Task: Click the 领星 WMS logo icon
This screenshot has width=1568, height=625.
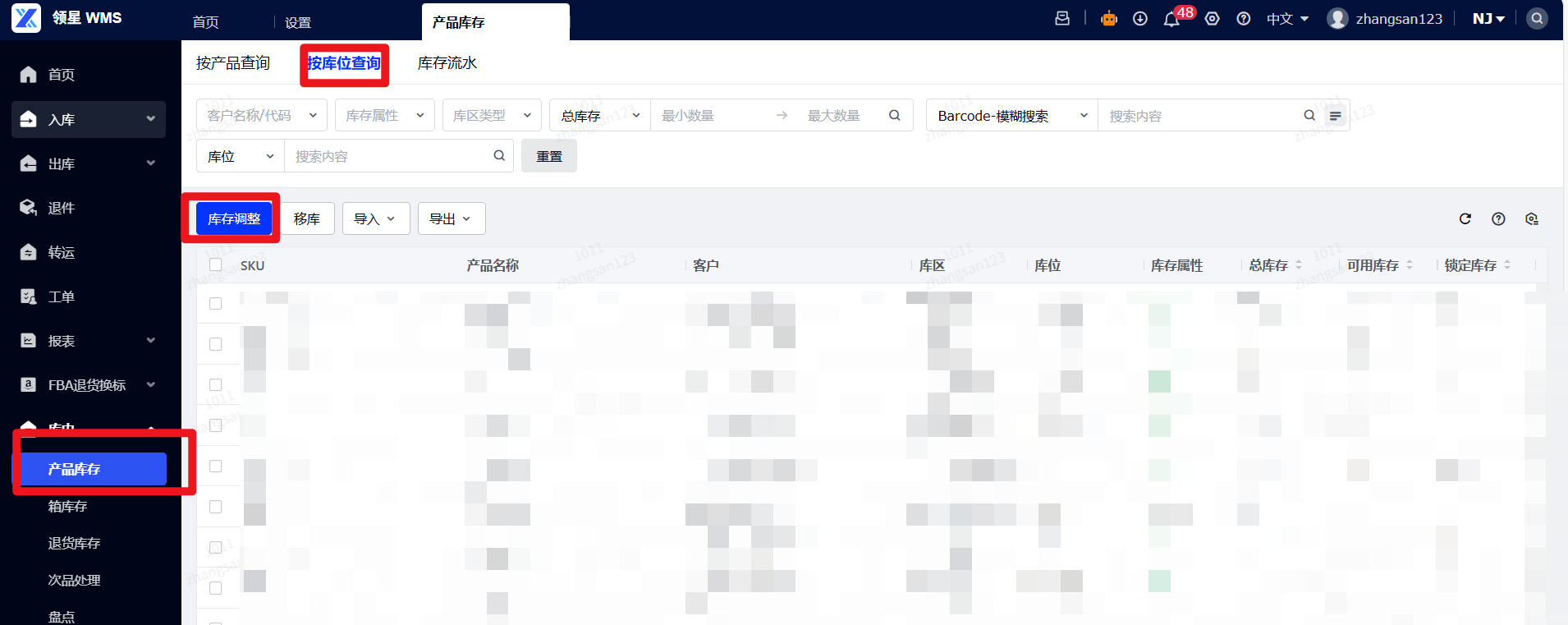Action: click(26, 18)
